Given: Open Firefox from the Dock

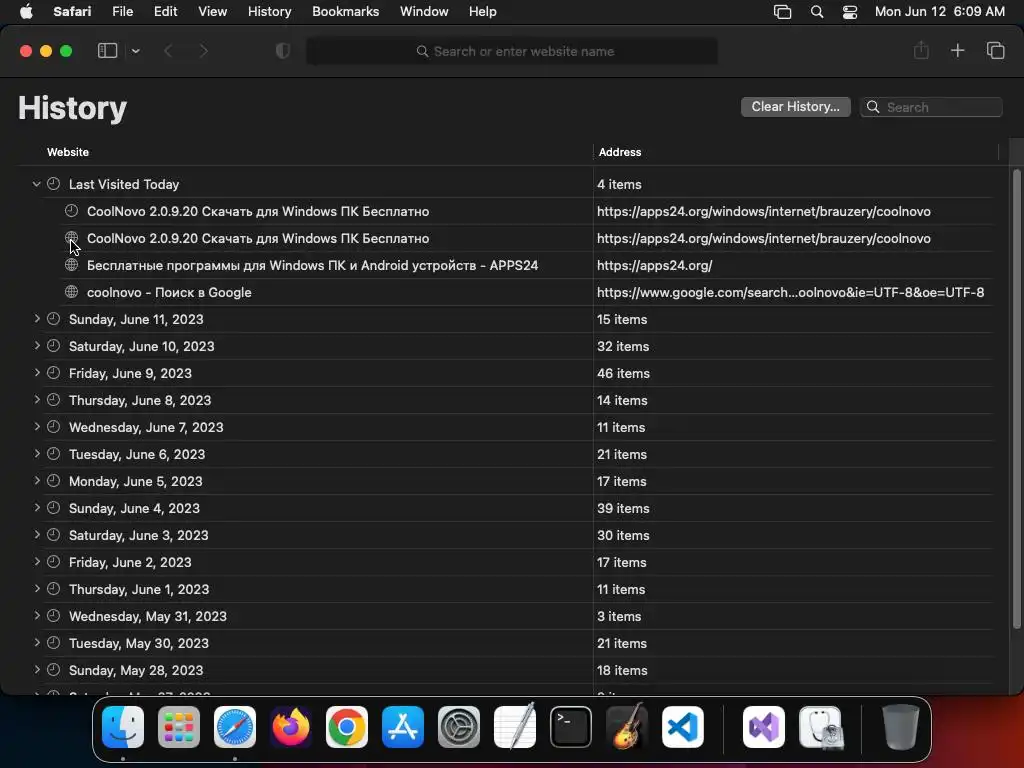Looking at the screenshot, I should 291,727.
